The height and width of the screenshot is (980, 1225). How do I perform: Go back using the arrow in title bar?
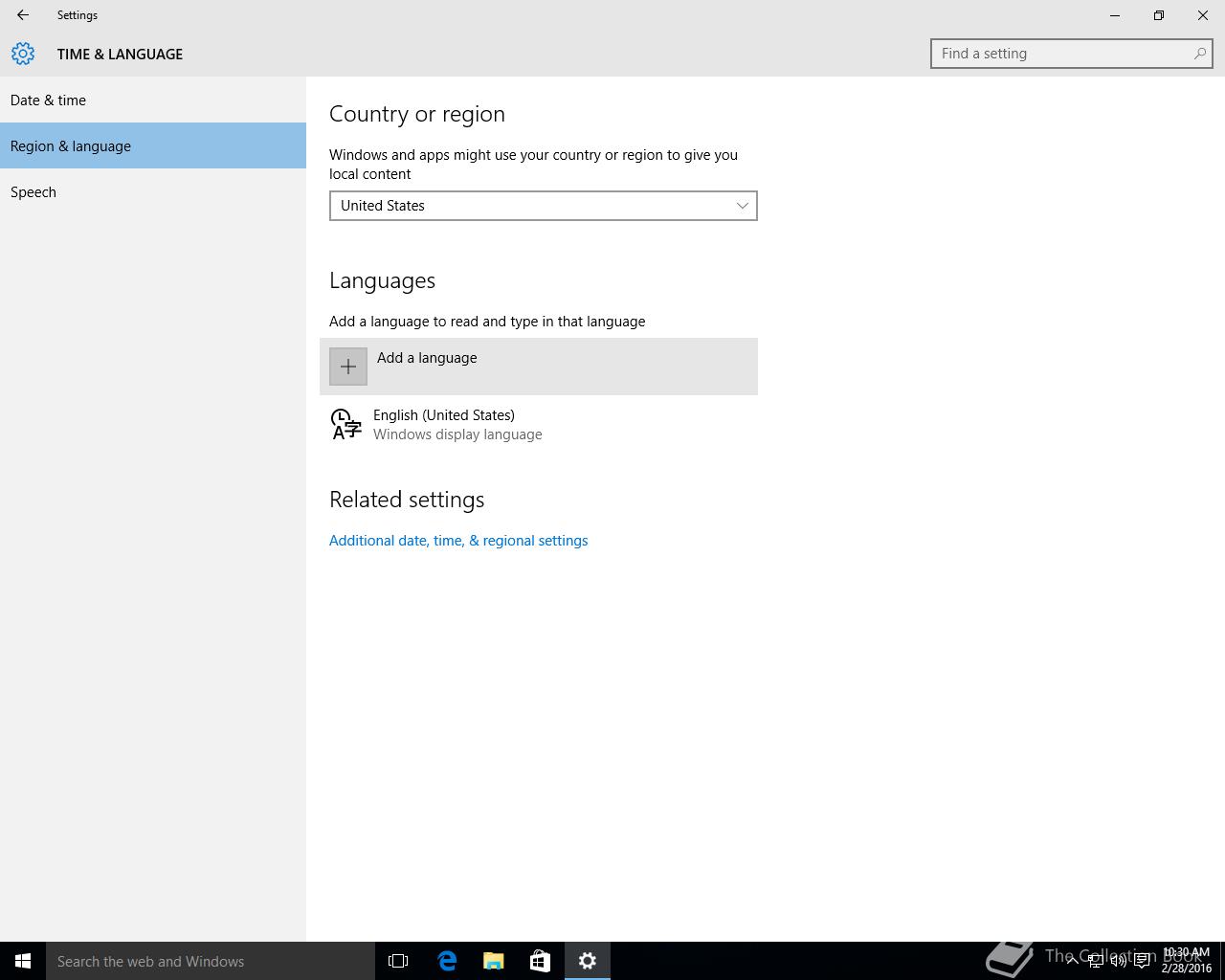(23, 15)
